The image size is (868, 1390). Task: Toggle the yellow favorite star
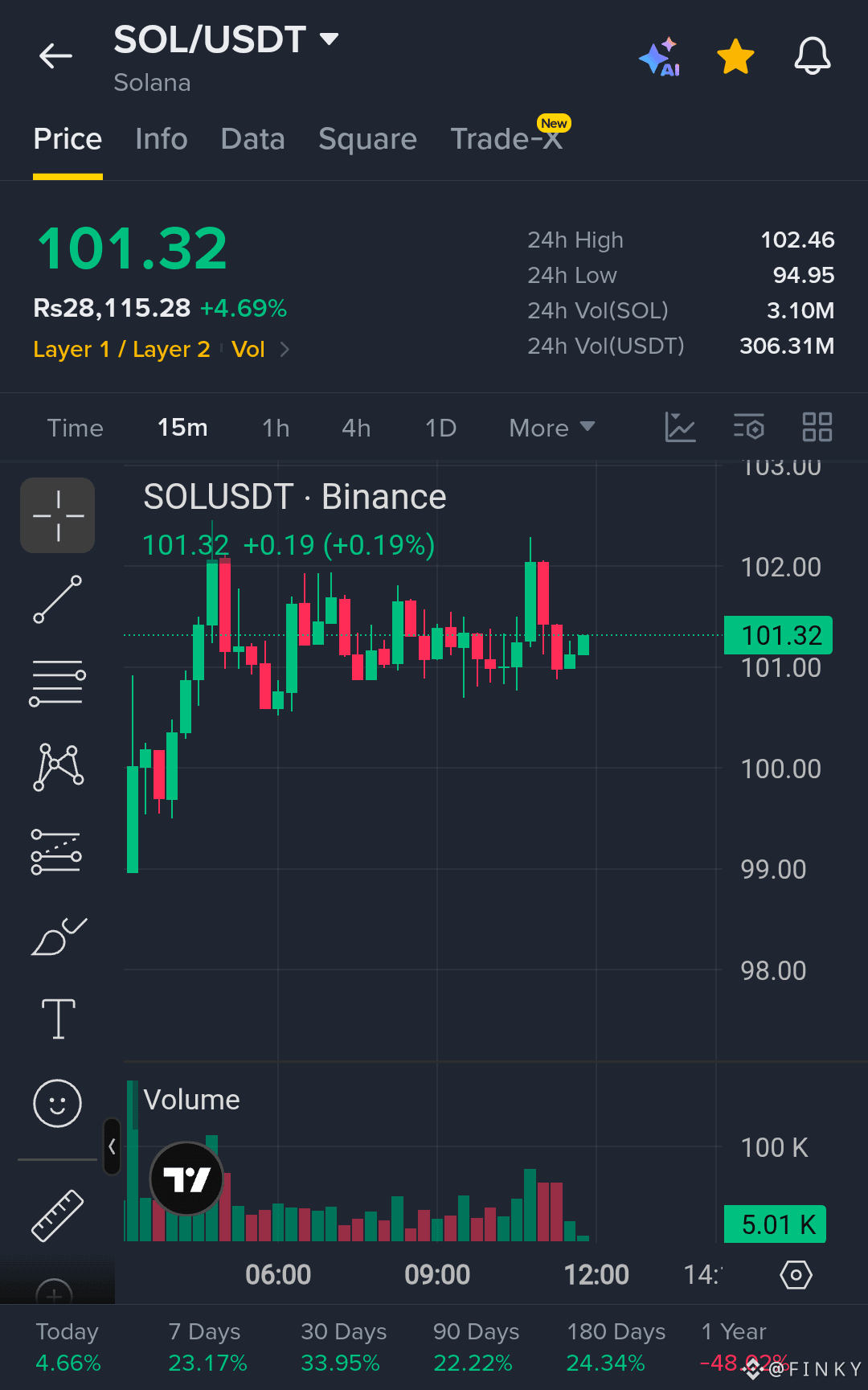point(735,57)
